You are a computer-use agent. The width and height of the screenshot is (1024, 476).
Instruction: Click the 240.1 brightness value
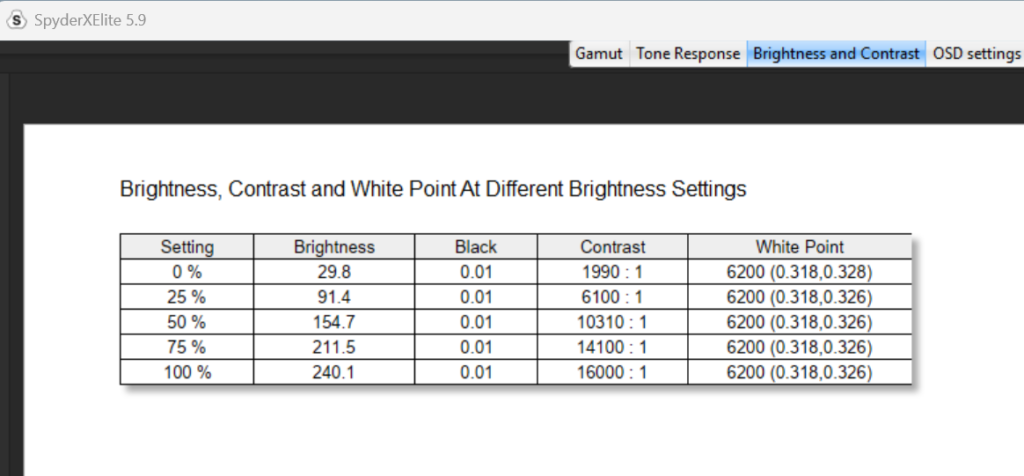coord(334,372)
